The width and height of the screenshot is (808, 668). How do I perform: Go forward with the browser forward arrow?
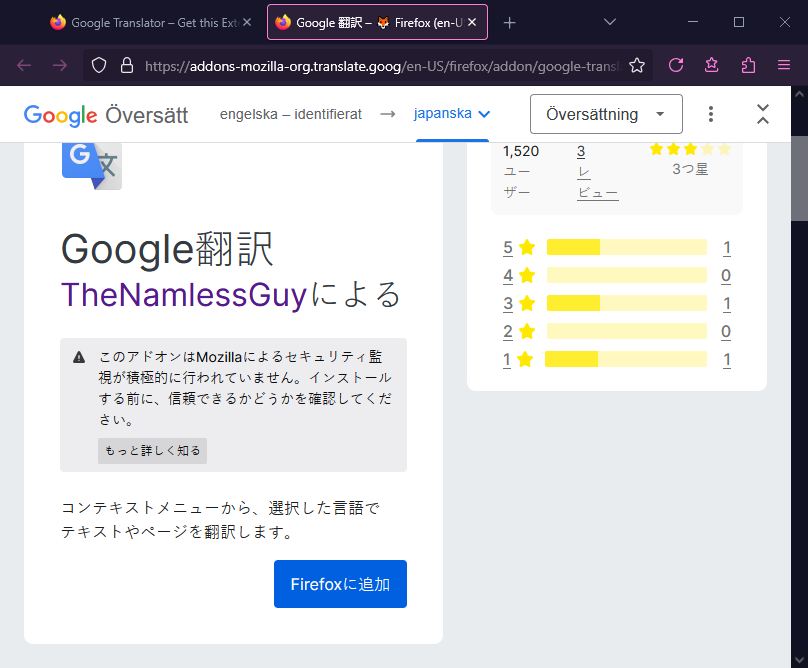60,65
